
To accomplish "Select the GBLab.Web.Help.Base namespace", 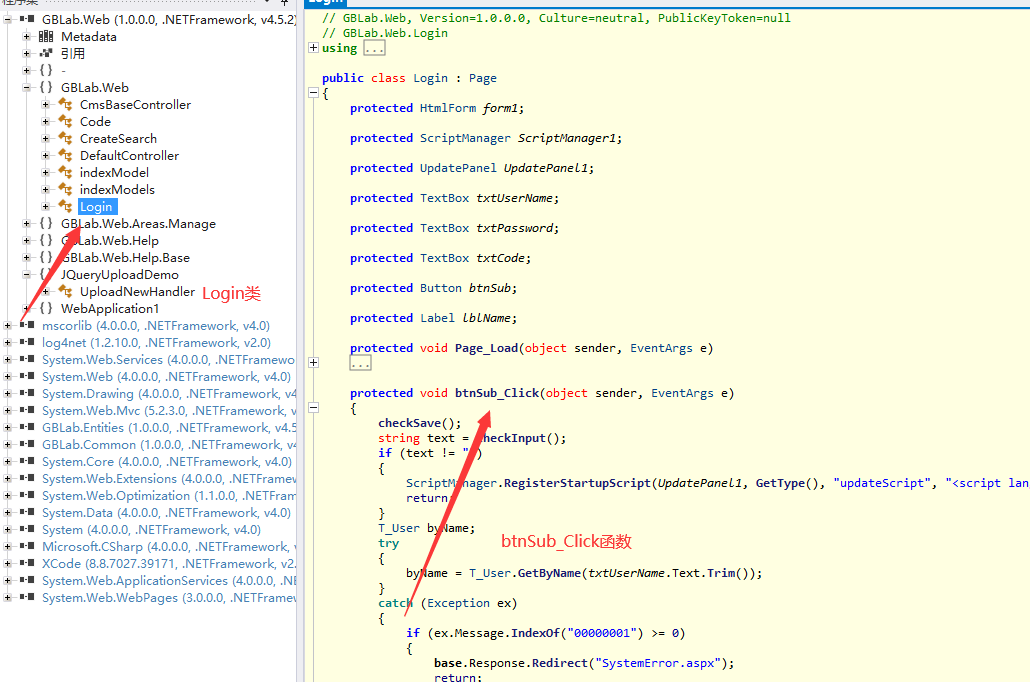I will (125, 258).
